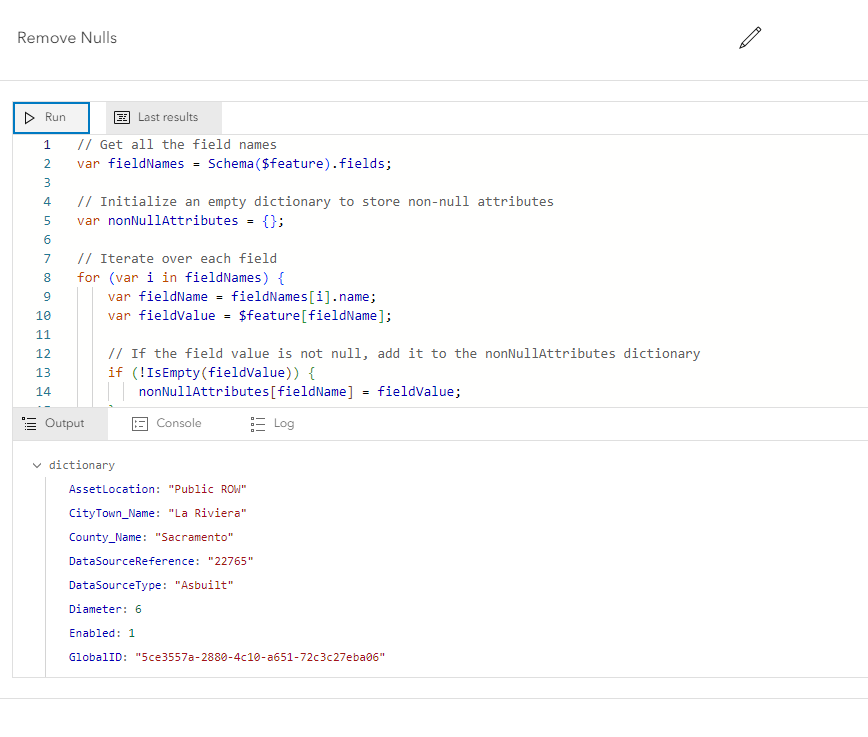Click the IsEmpty if statement line

click(x=210, y=373)
